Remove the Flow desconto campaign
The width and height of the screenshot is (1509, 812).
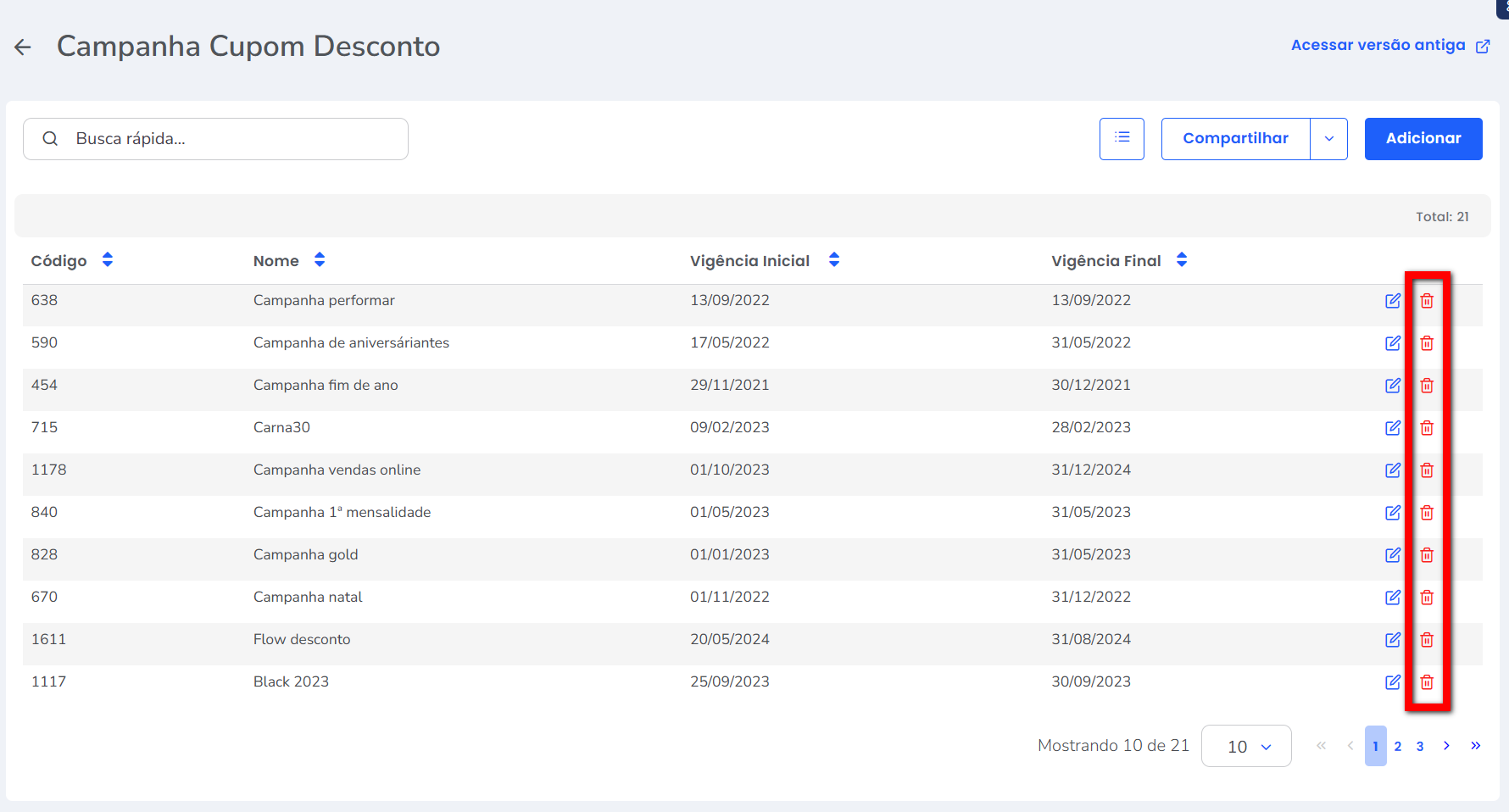(1427, 640)
